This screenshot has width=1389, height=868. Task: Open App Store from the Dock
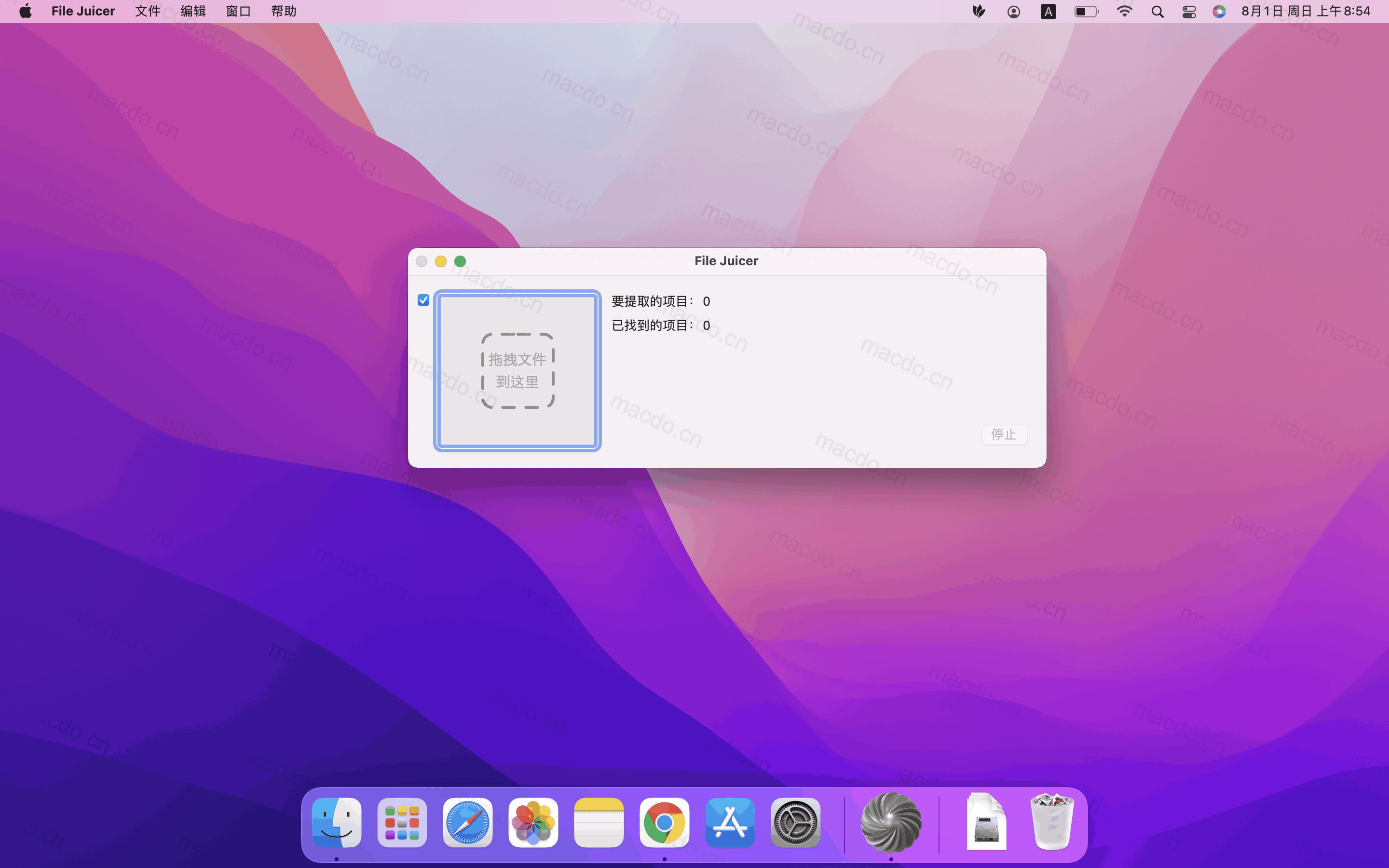730,823
